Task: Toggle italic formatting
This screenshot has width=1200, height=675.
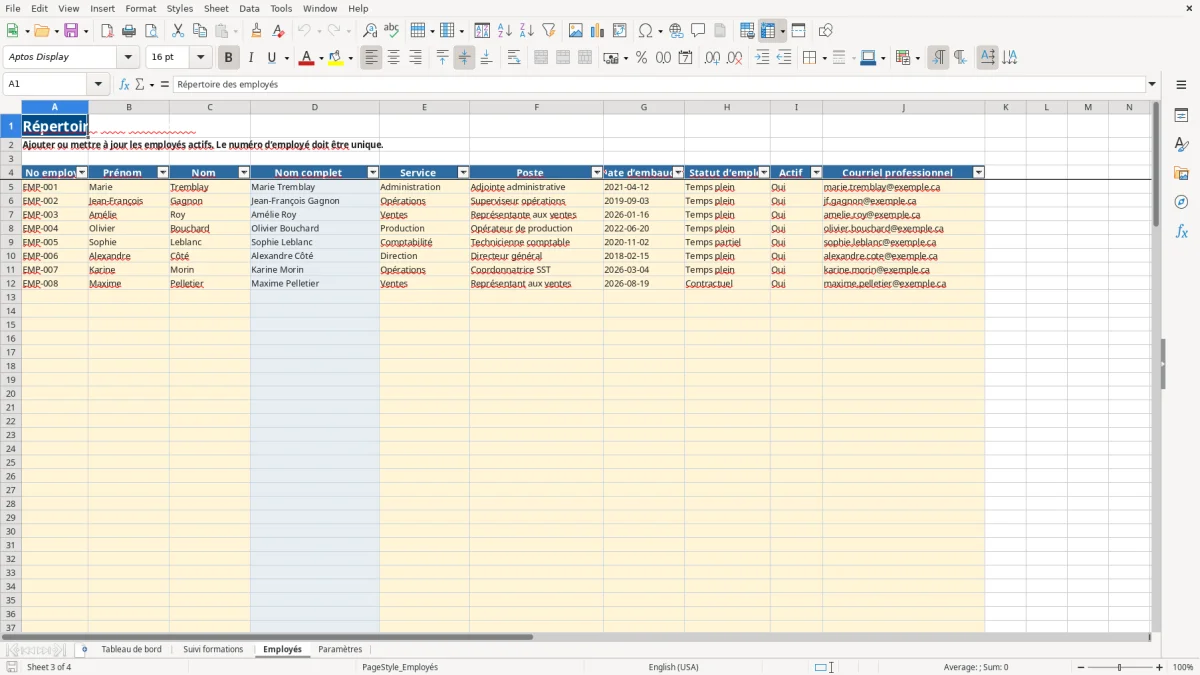Action: pyautogui.click(x=251, y=58)
